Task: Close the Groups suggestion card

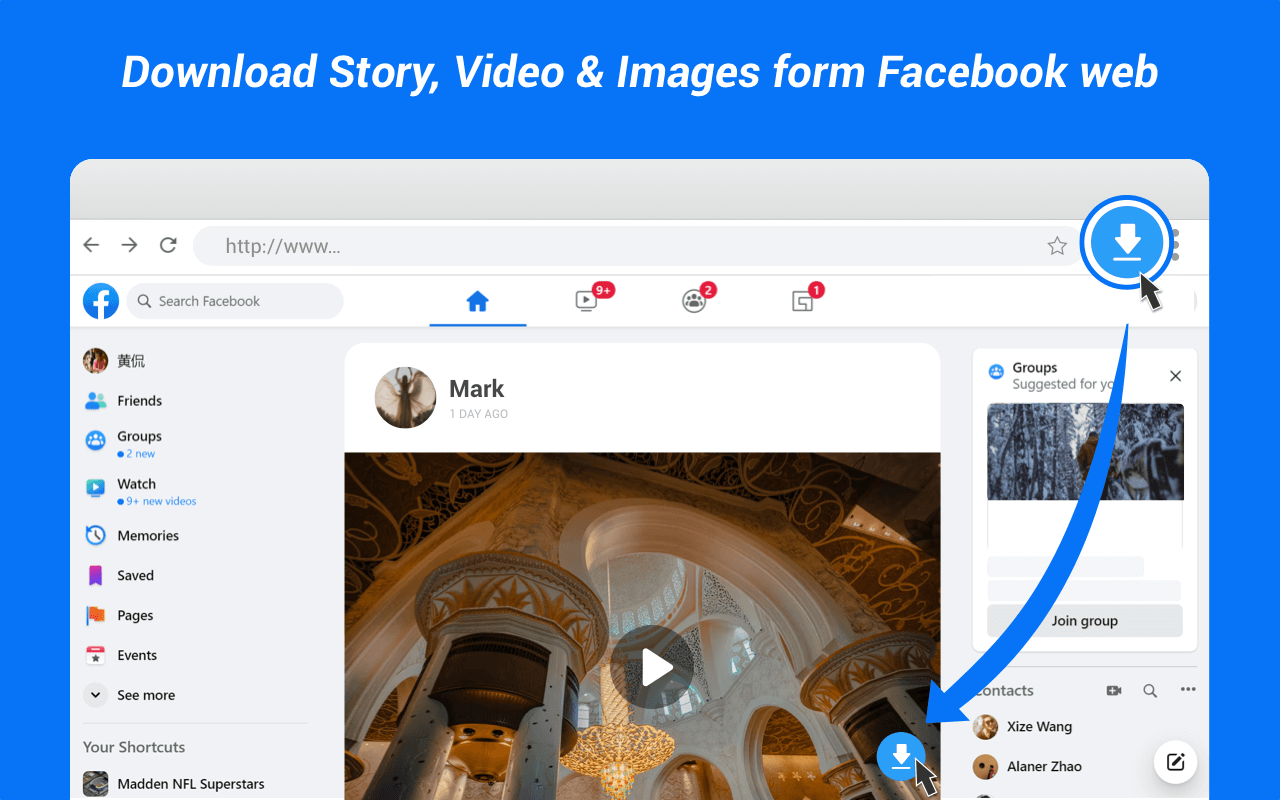Action: (x=1176, y=376)
